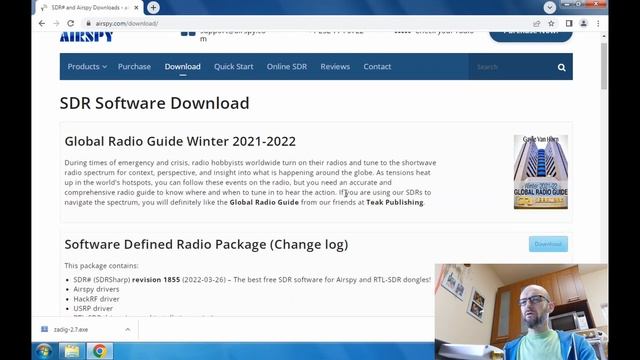Bookmark this page with star icon

point(551,23)
